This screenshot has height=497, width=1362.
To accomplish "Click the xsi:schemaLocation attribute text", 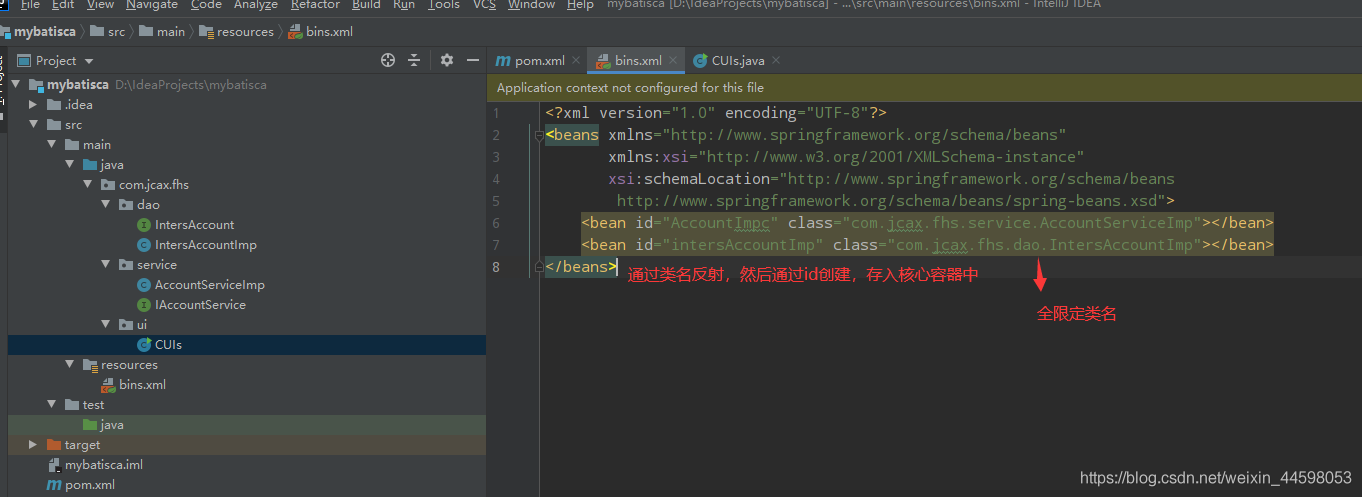I will pos(689,179).
